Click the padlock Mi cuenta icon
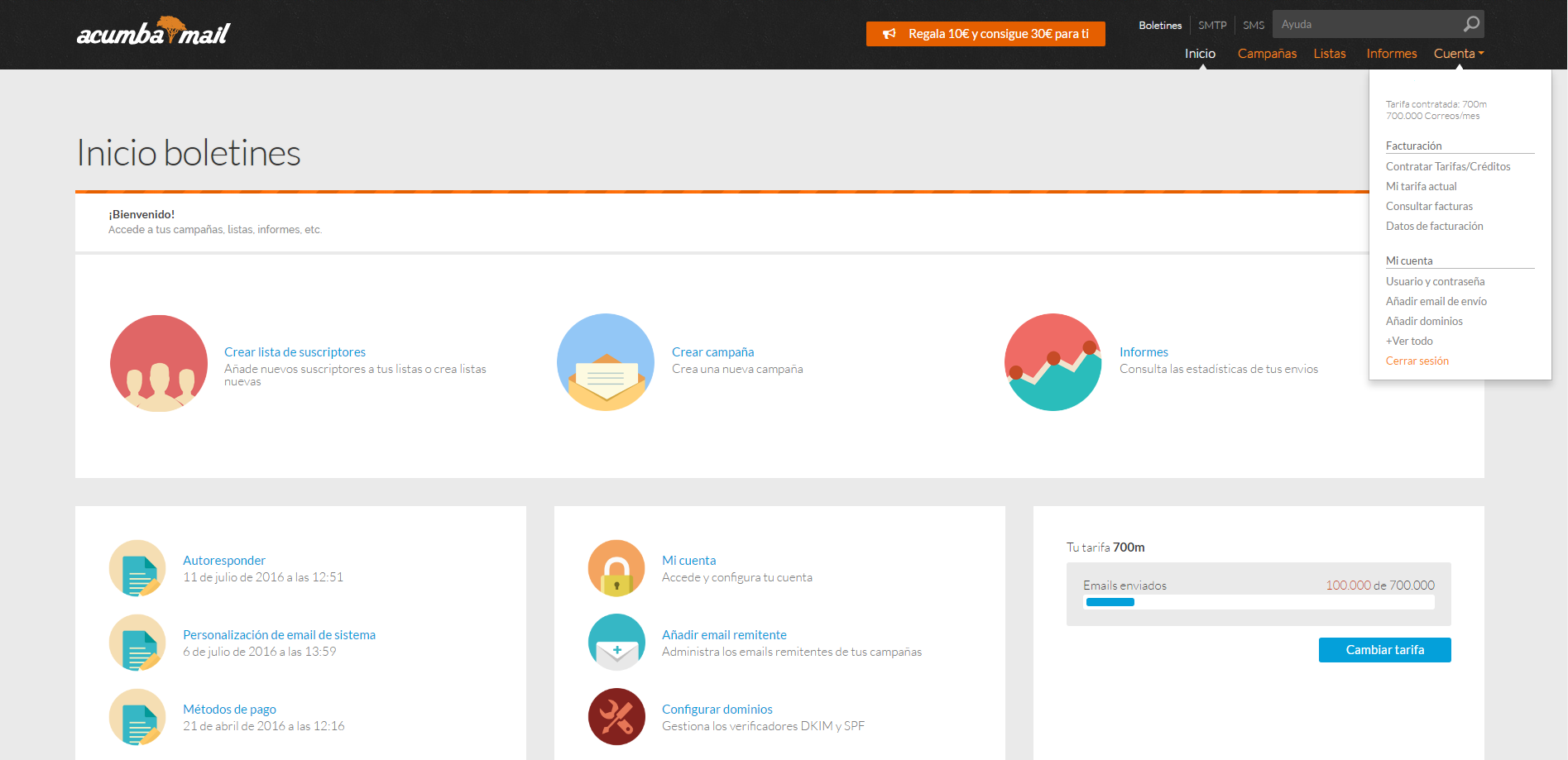1568x760 pixels. click(616, 568)
